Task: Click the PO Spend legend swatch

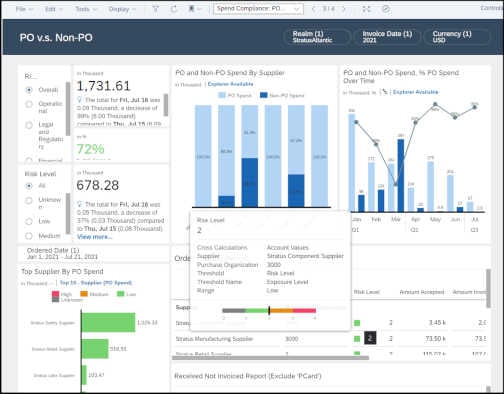Action: (222, 95)
